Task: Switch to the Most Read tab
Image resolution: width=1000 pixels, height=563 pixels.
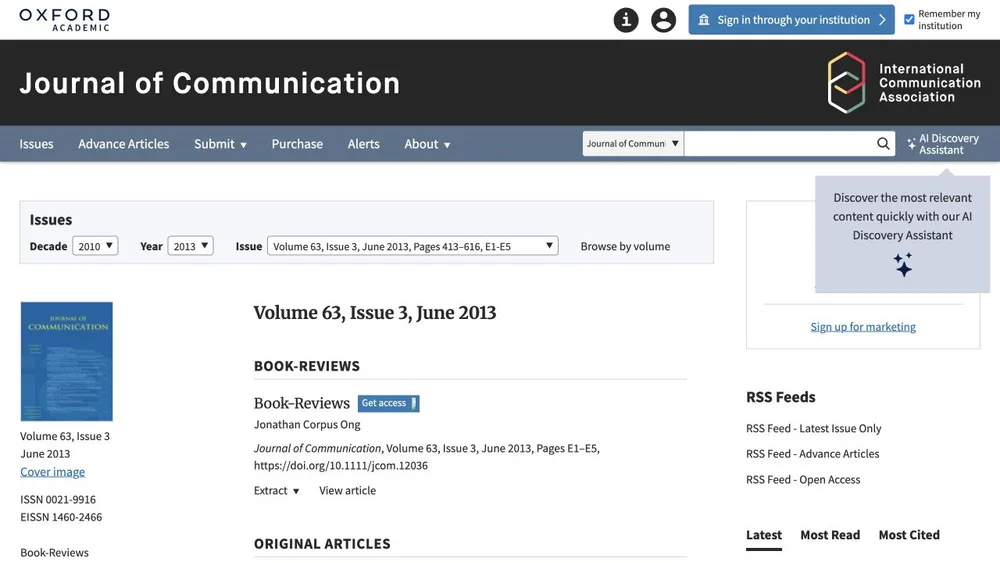Action: pos(830,535)
